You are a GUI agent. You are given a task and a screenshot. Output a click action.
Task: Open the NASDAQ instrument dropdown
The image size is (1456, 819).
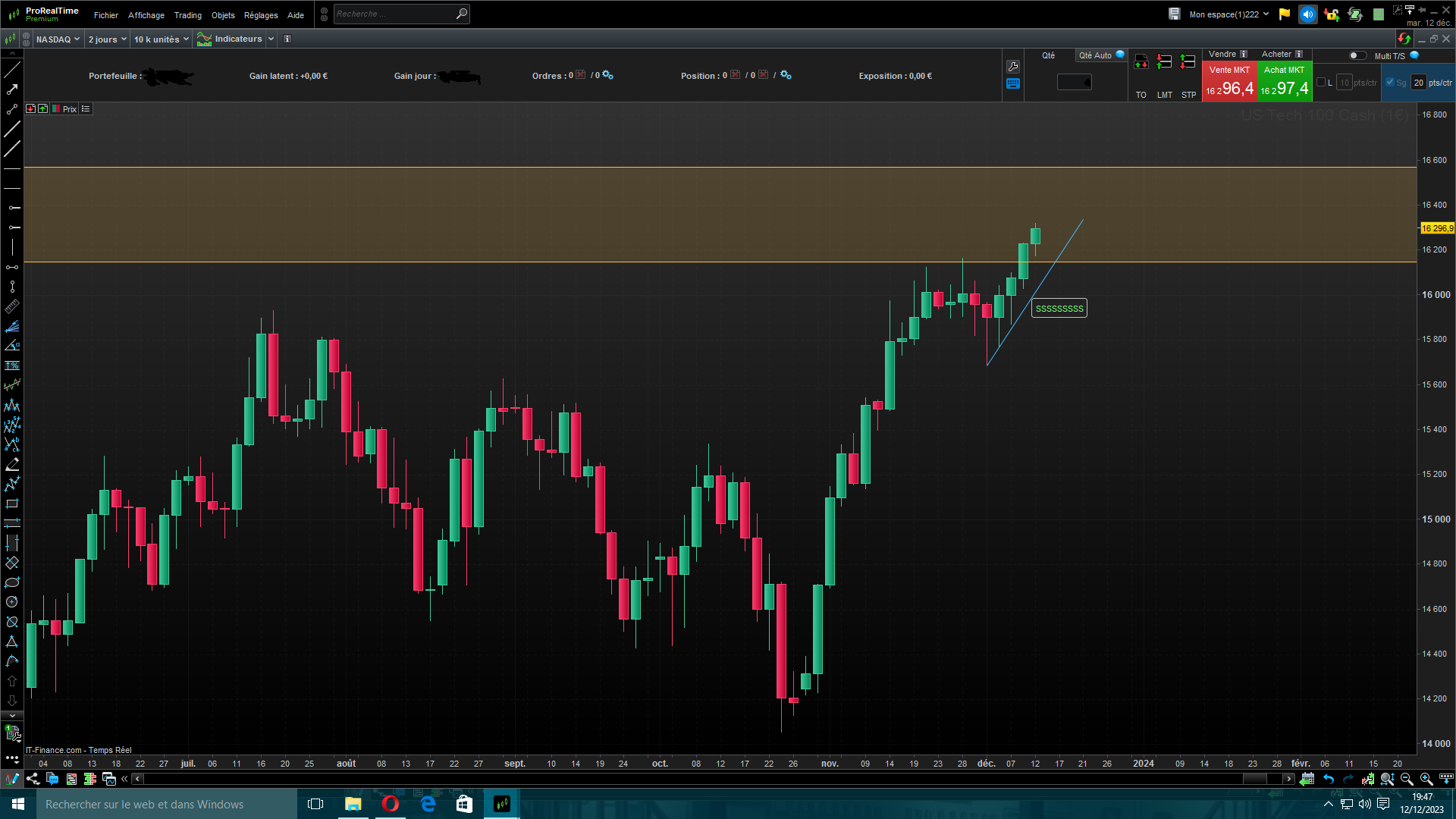click(58, 39)
